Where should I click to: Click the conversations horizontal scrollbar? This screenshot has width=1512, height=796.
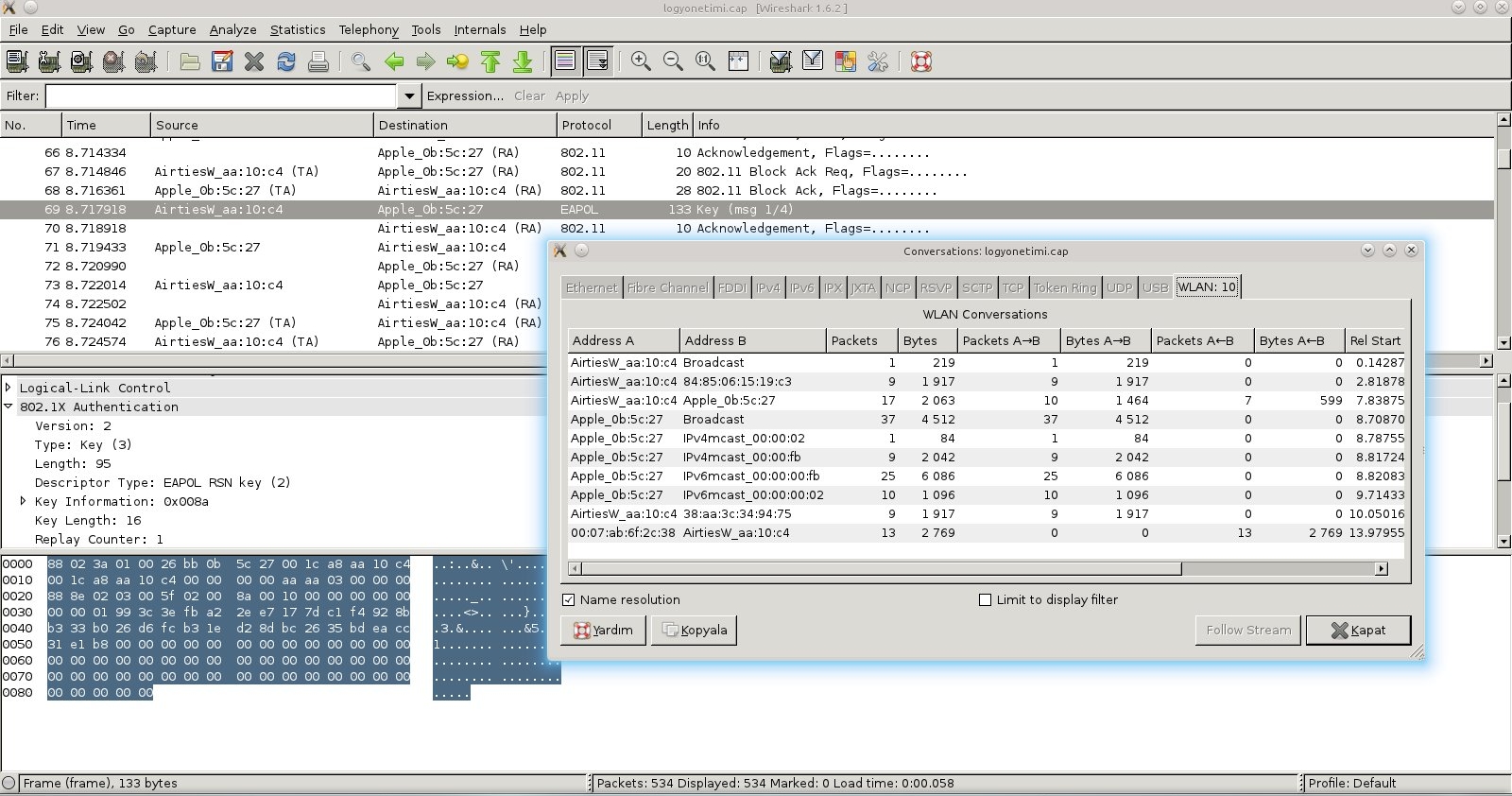tap(881, 568)
